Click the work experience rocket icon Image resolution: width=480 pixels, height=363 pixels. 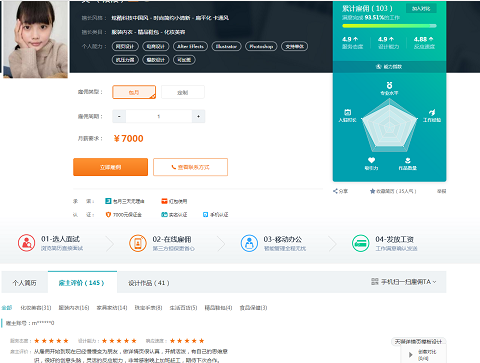click(432, 112)
